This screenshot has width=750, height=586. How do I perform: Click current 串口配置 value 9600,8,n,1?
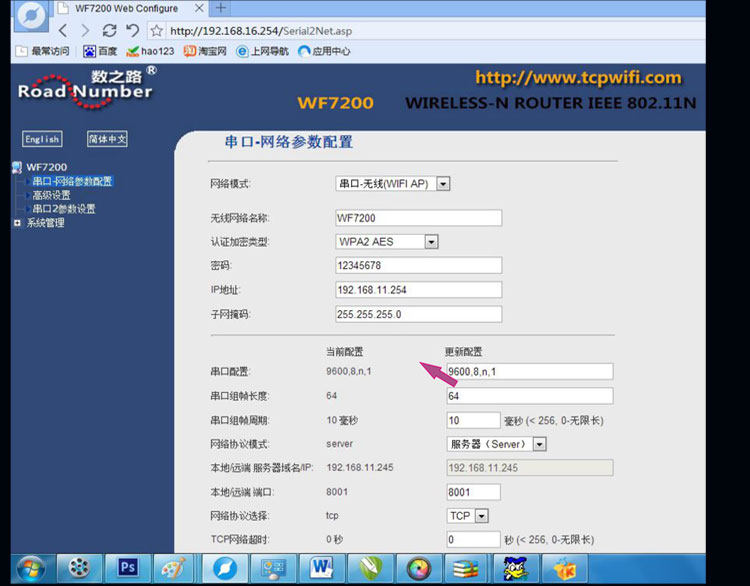[349, 371]
